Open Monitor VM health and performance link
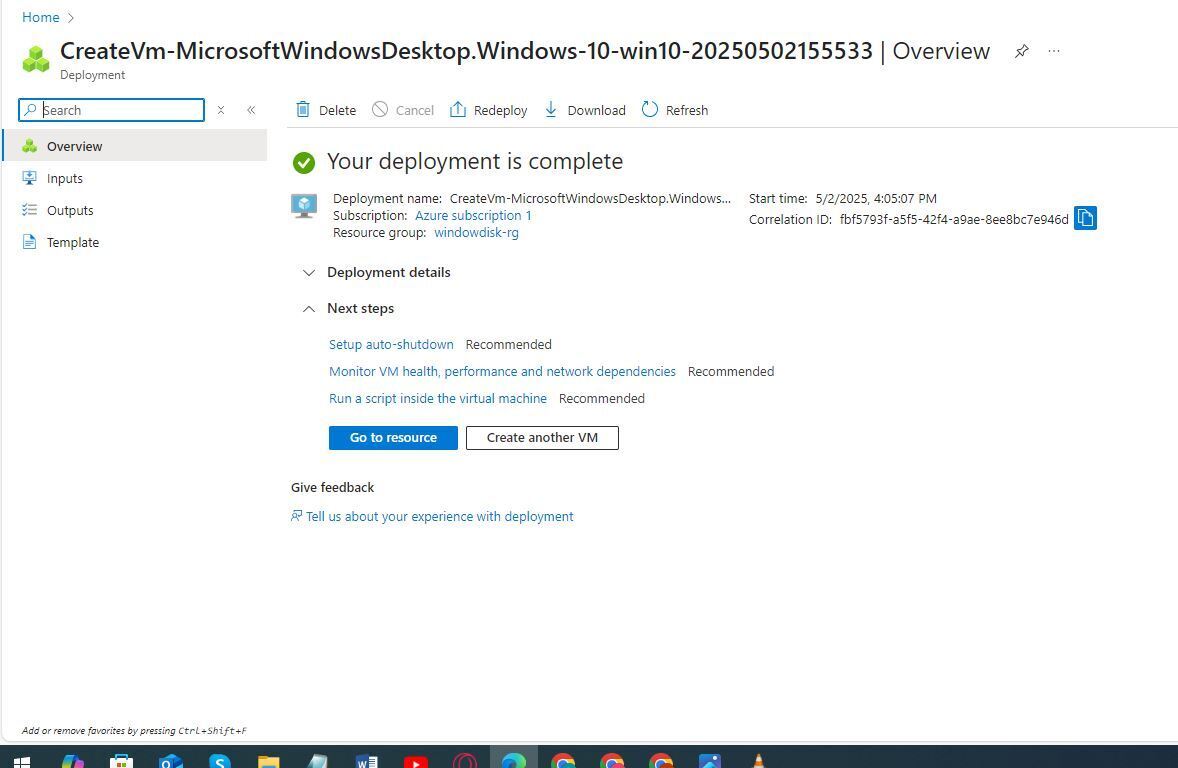The image size is (1178, 768). tap(502, 371)
